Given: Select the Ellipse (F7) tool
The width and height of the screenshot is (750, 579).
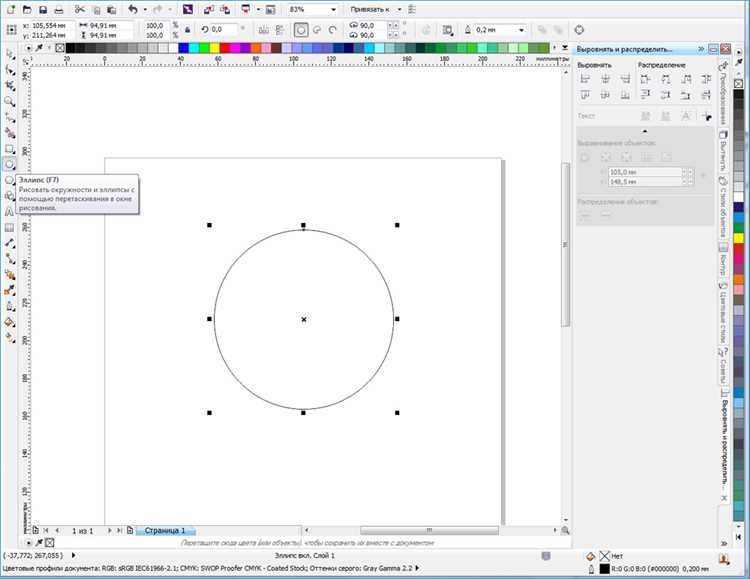Looking at the screenshot, I should coord(10,164).
